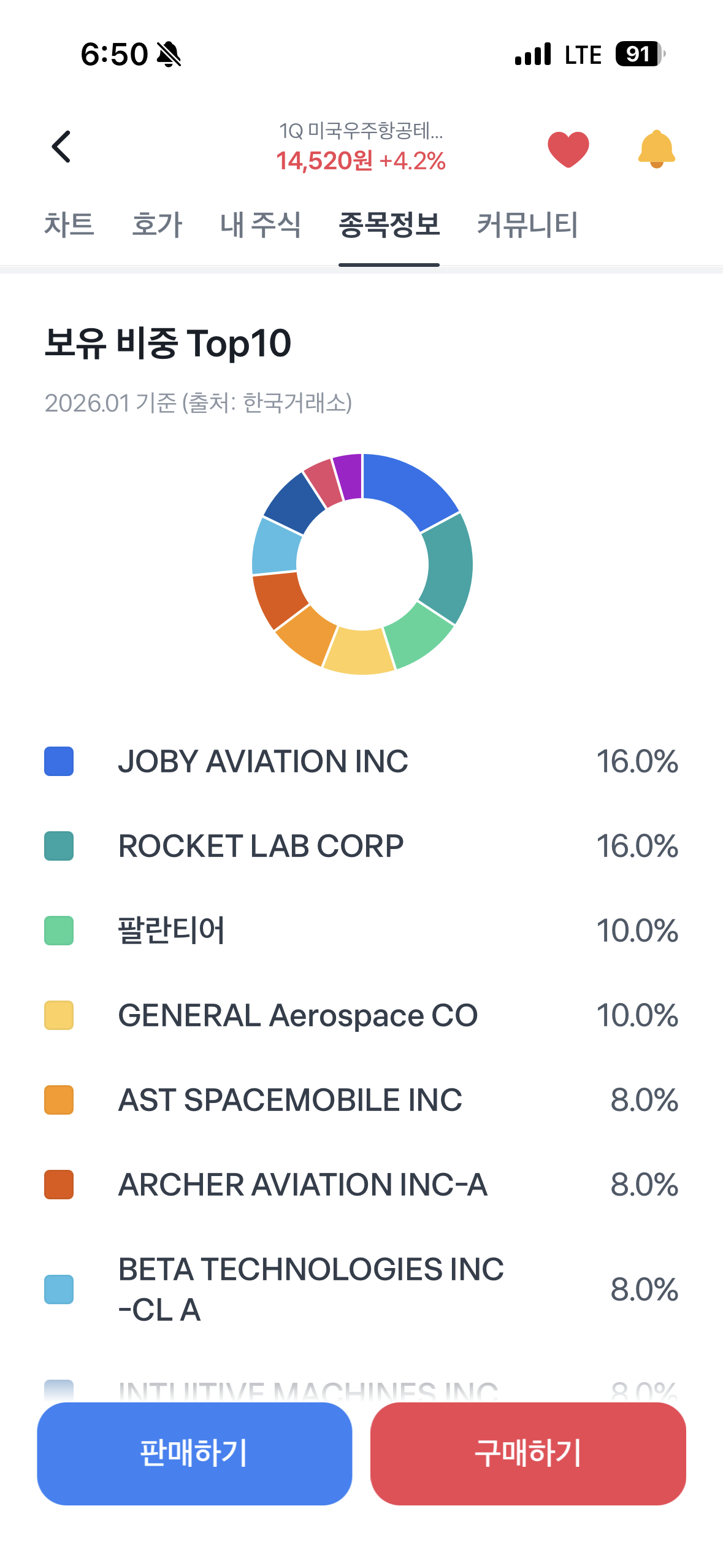
Task: Select the 커뮤니티 tab
Action: (527, 225)
